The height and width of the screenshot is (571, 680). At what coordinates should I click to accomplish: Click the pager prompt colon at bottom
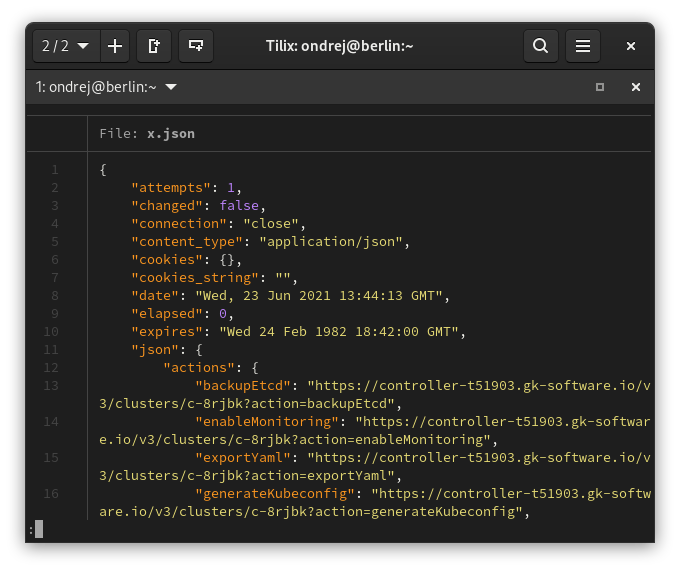pyautogui.click(x=32, y=529)
